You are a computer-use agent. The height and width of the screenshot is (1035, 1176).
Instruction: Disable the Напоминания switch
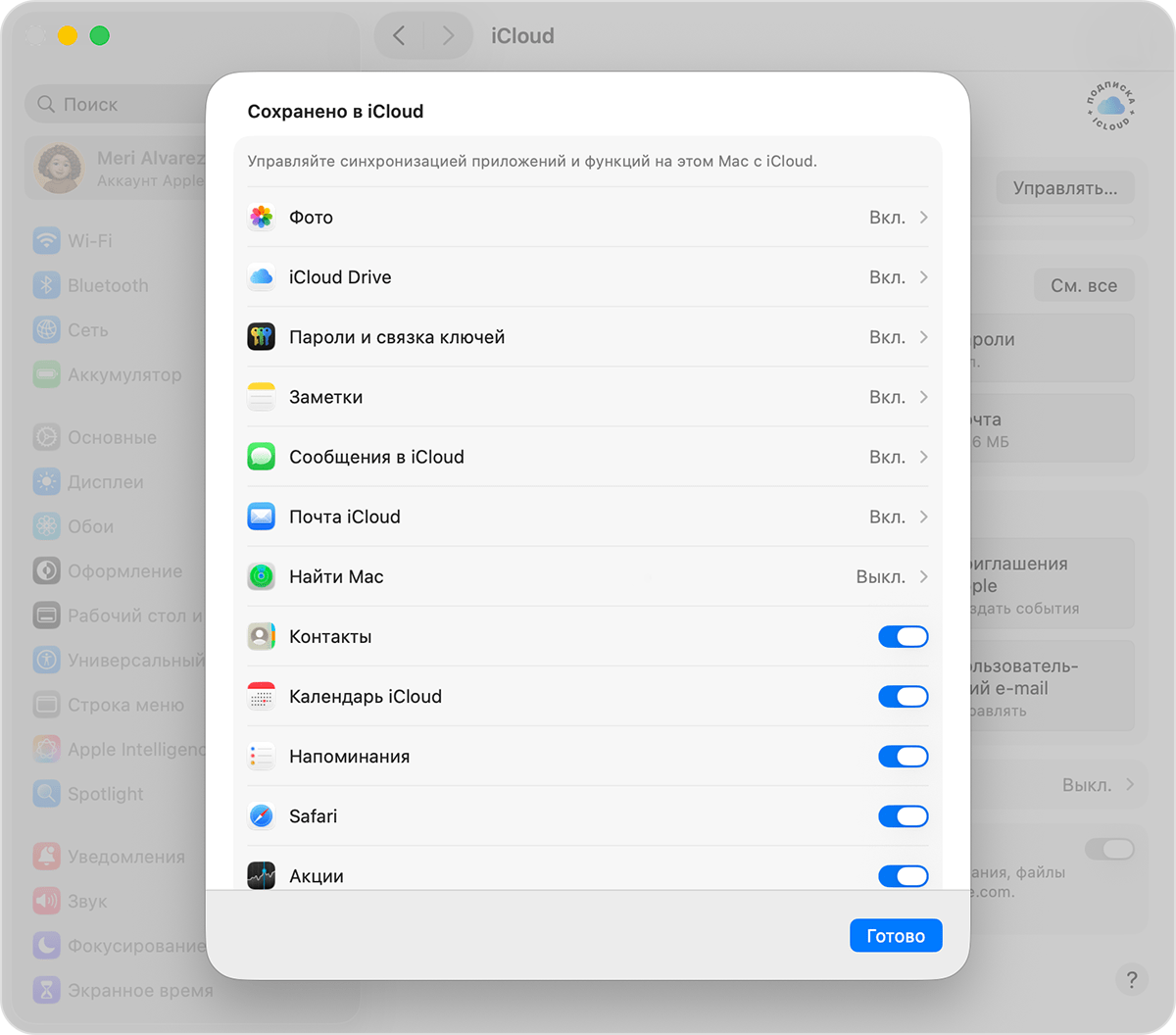pyautogui.click(x=903, y=756)
